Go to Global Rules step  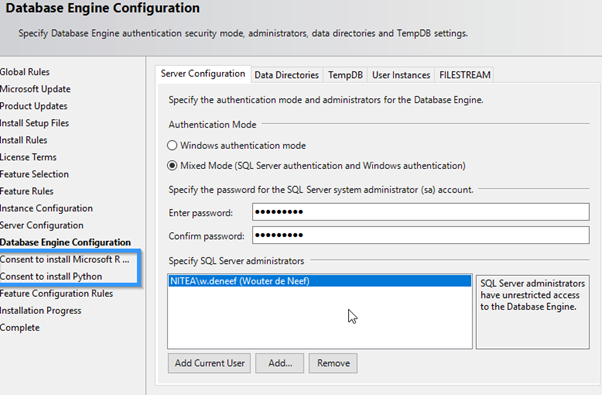click(x=25, y=72)
